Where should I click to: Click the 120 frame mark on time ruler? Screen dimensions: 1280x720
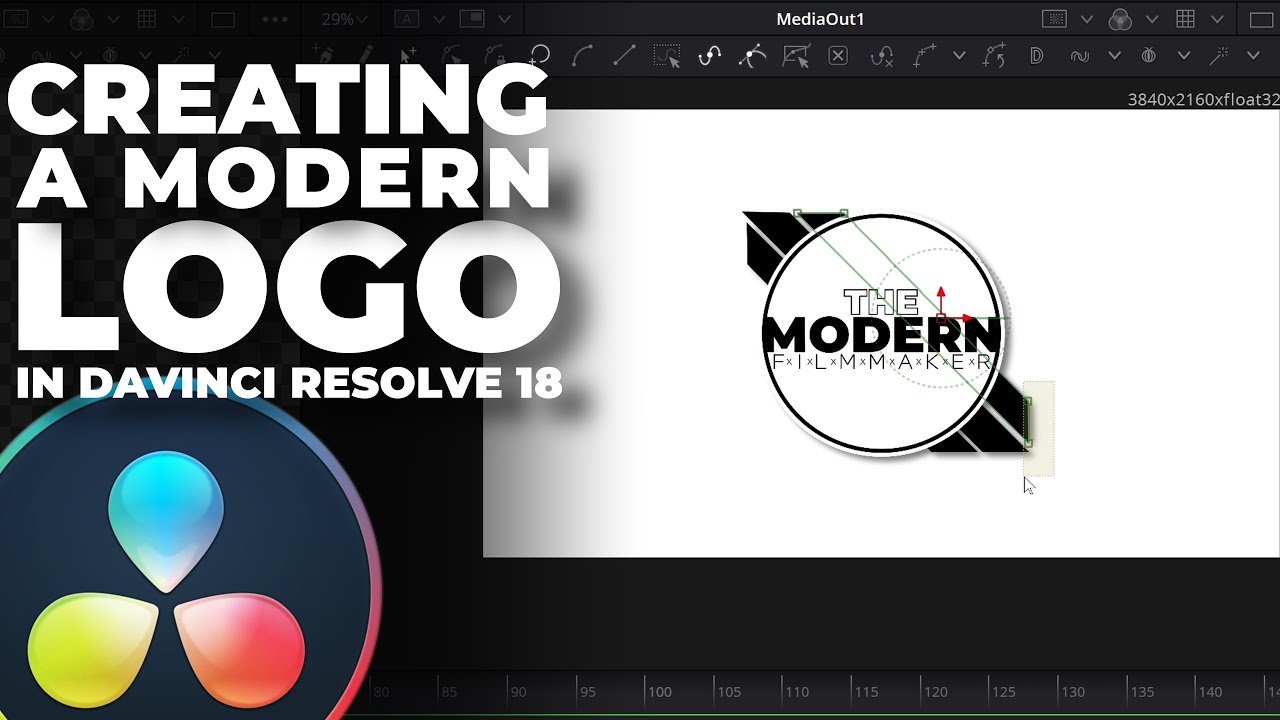[935, 691]
